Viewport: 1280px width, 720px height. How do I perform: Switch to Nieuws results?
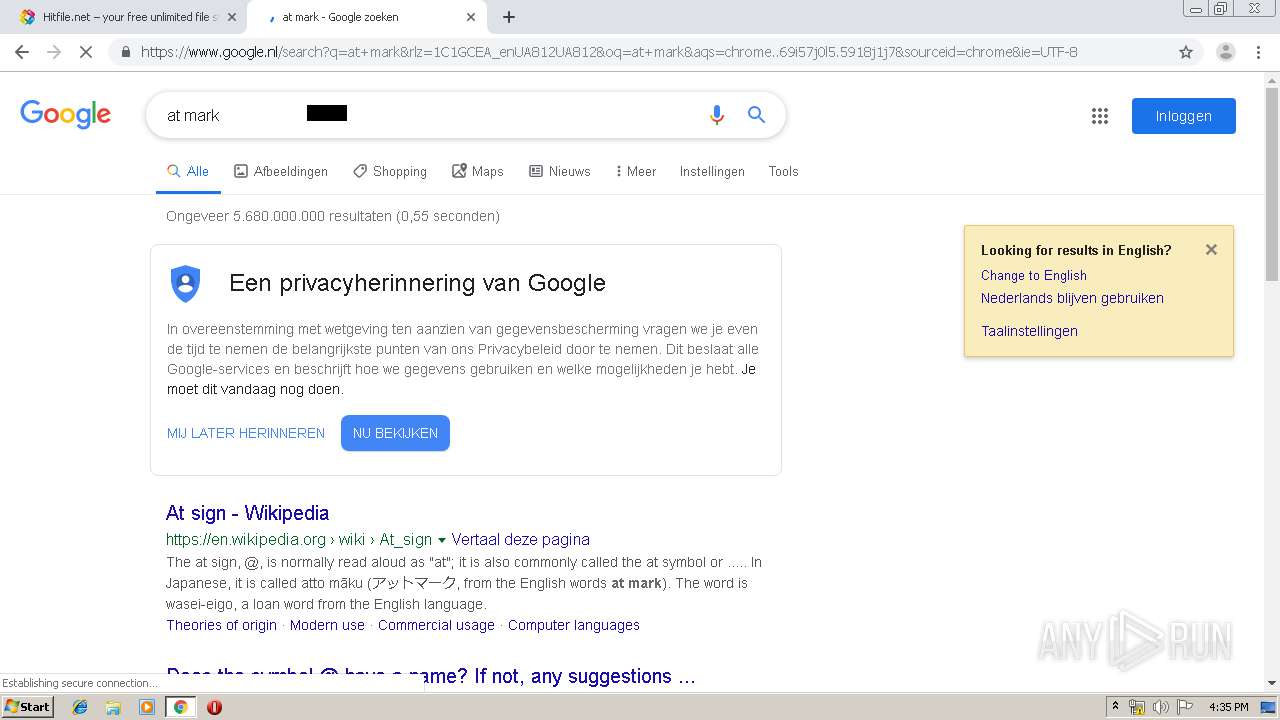coord(560,171)
